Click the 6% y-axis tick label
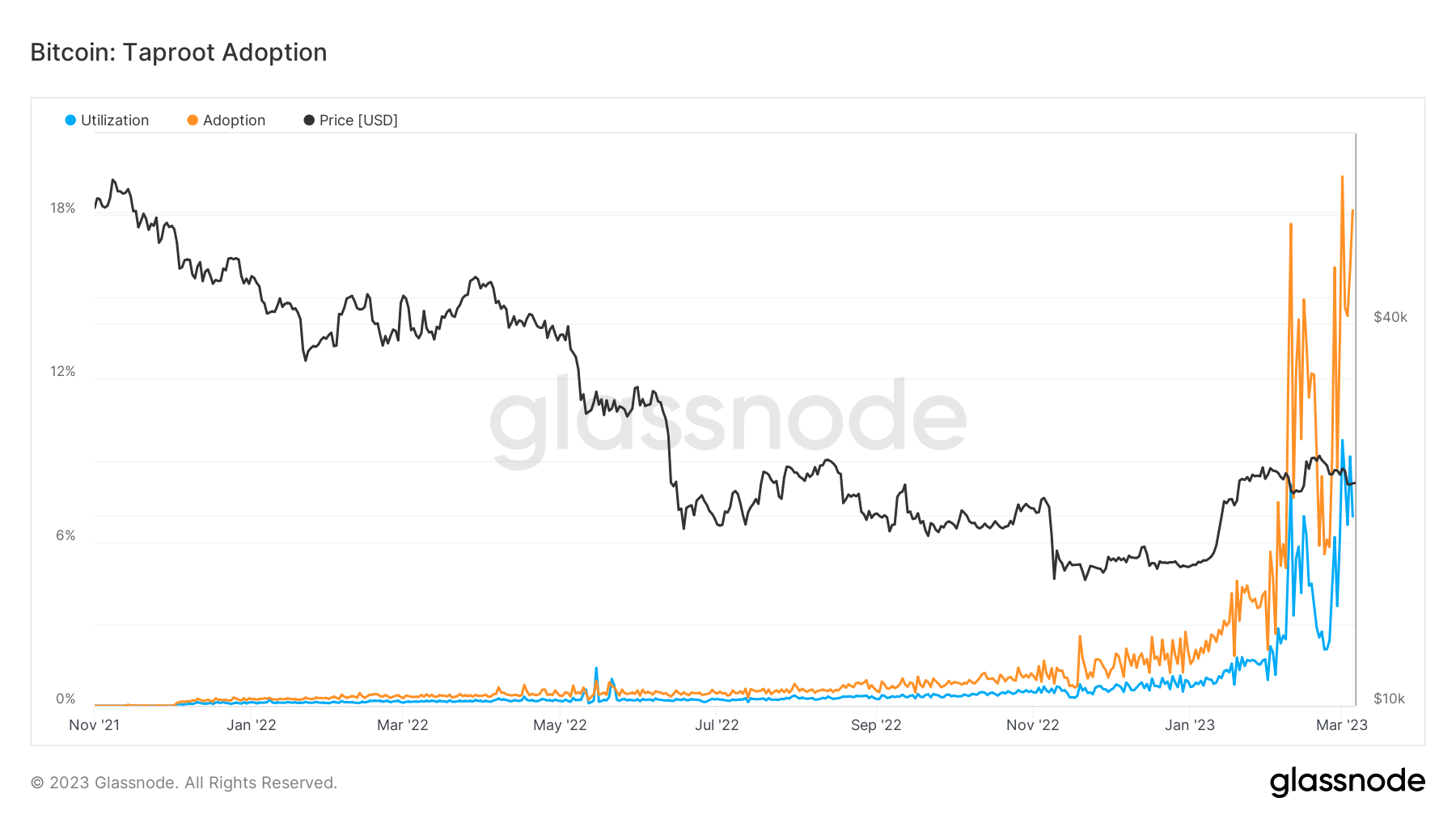The image size is (1456, 819). pos(66,536)
